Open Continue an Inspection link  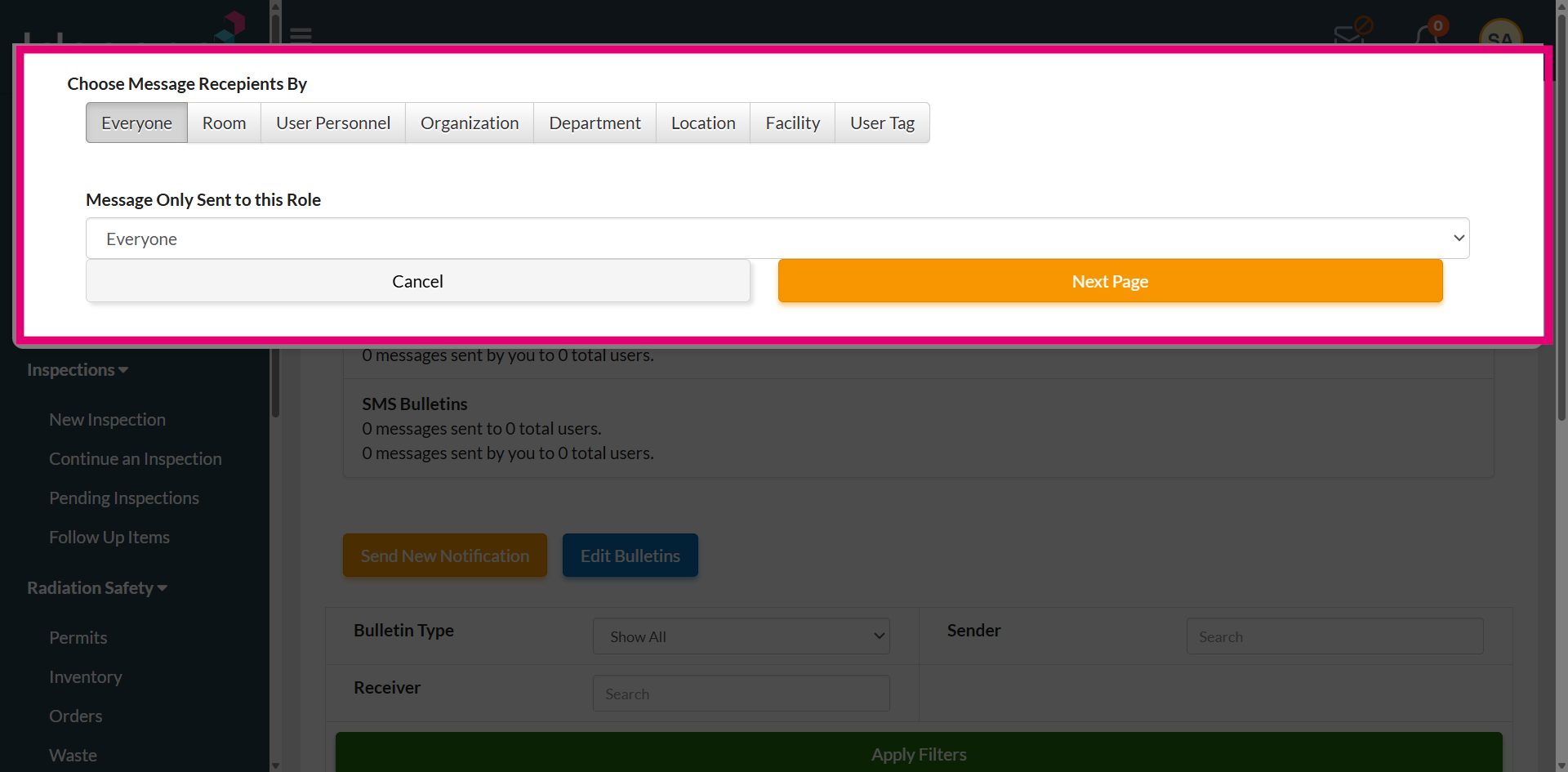(136, 459)
